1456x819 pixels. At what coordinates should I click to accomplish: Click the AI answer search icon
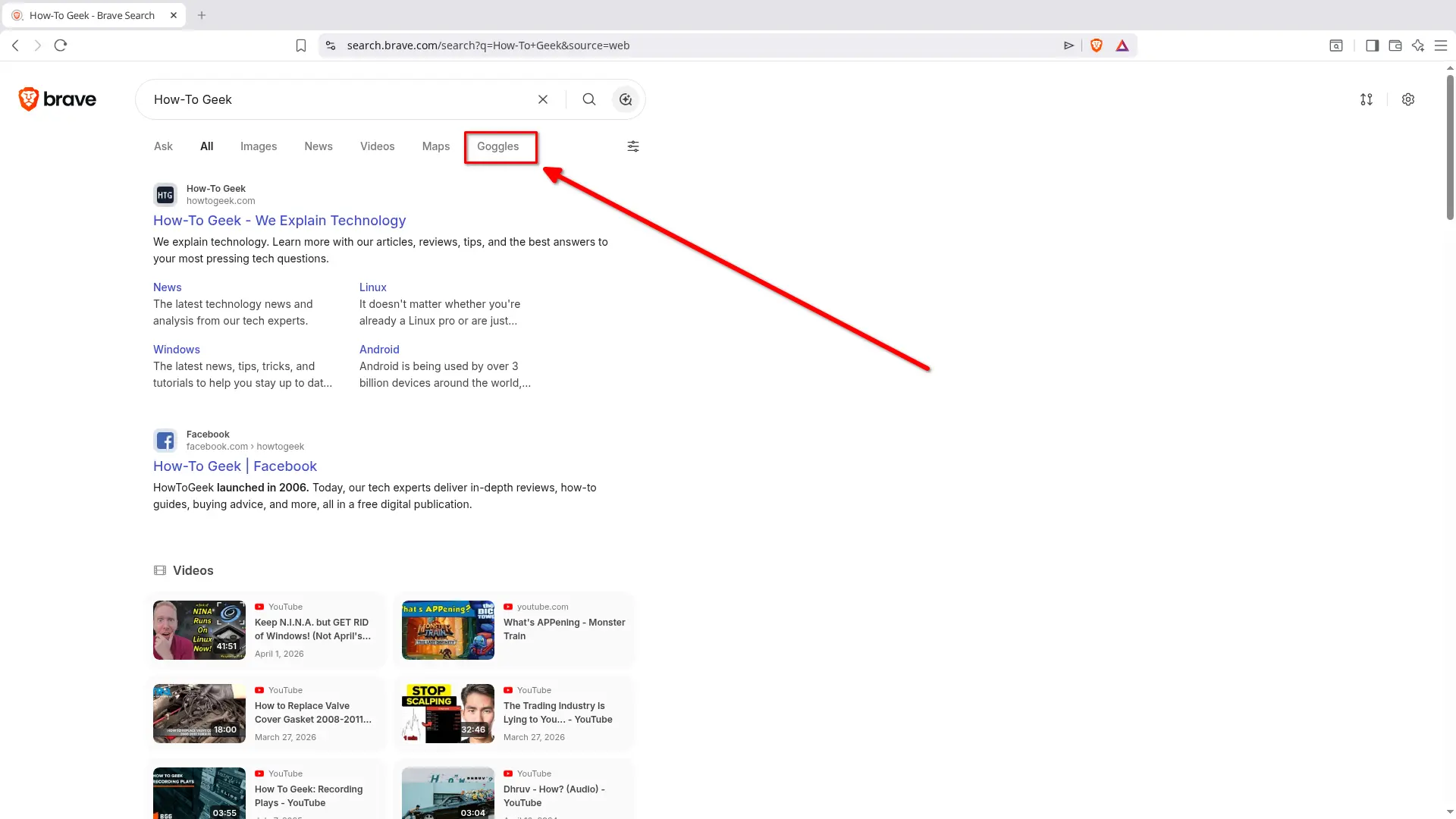[626, 99]
